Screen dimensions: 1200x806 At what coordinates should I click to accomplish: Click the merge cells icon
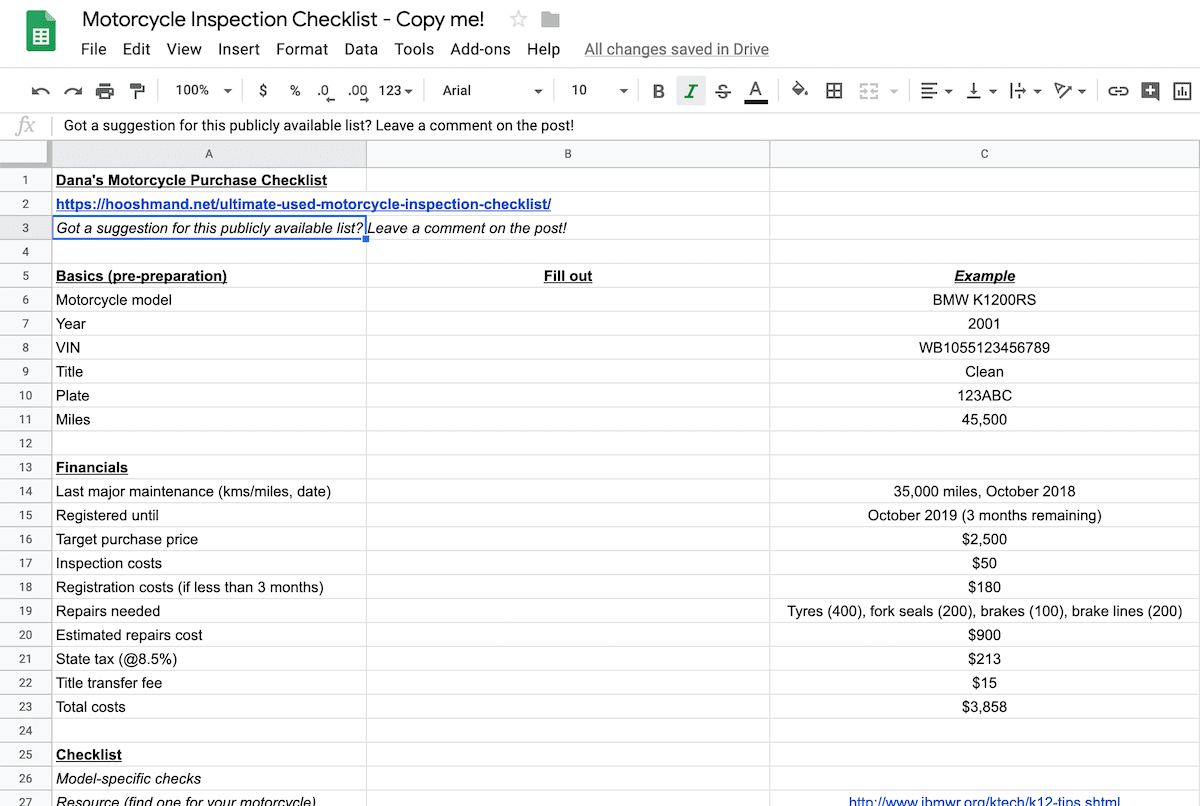(x=868, y=91)
